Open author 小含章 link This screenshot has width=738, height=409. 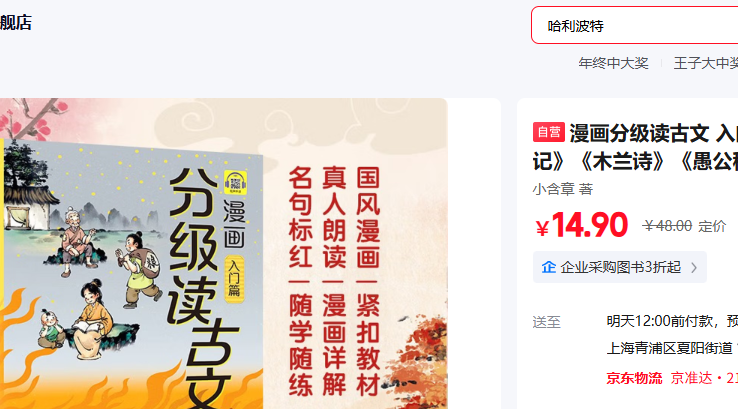pos(554,189)
